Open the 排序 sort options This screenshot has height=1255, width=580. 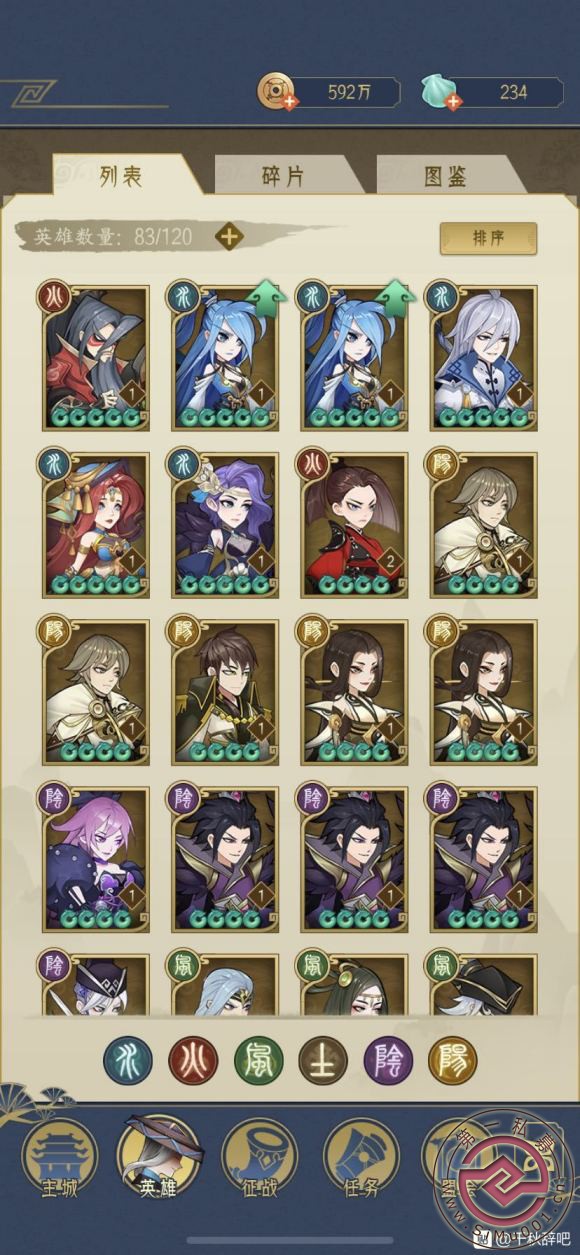pos(488,238)
